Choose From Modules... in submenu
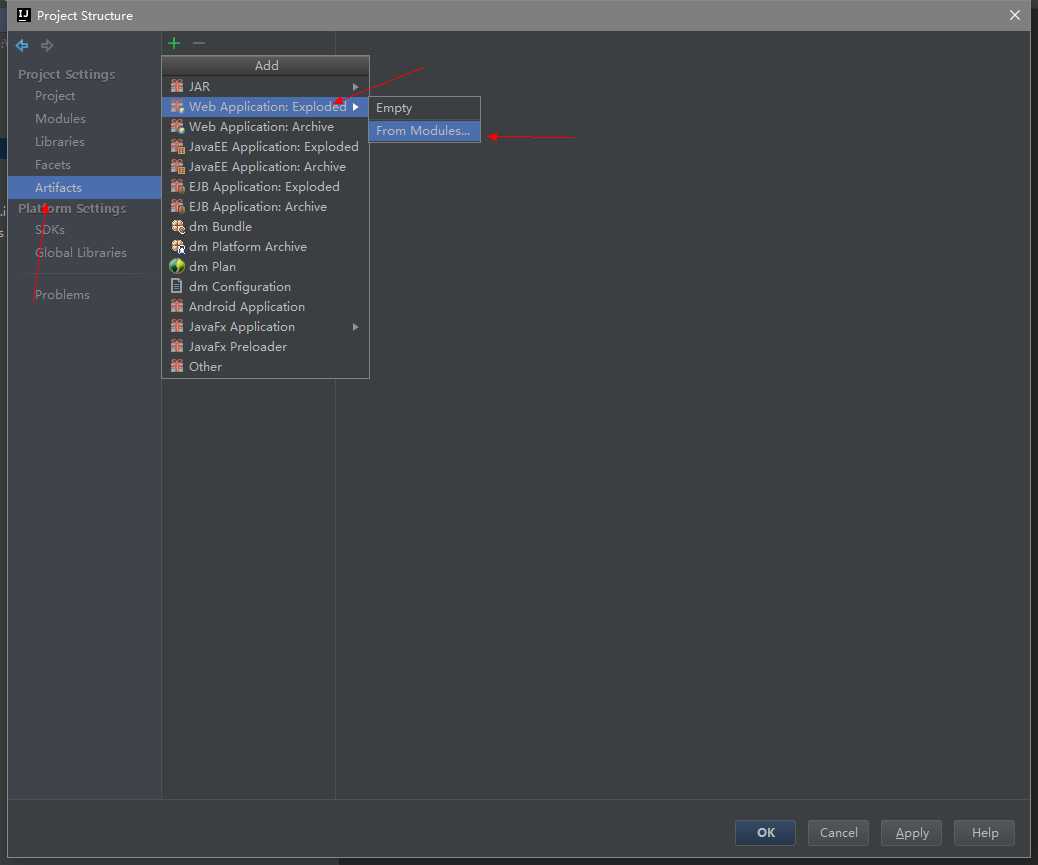This screenshot has width=1038, height=865. pyautogui.click(x=424, y=131)
